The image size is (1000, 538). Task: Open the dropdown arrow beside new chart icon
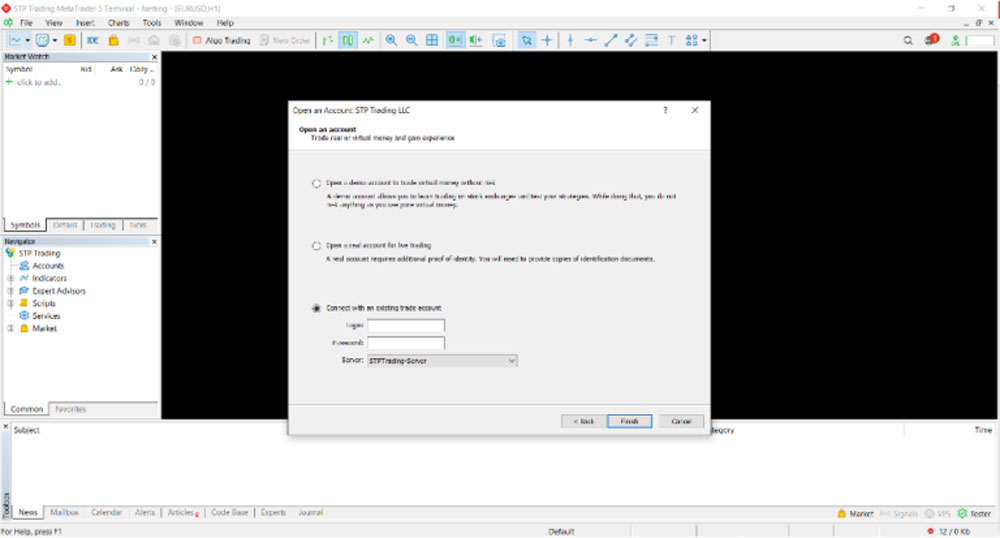point(27,40)
